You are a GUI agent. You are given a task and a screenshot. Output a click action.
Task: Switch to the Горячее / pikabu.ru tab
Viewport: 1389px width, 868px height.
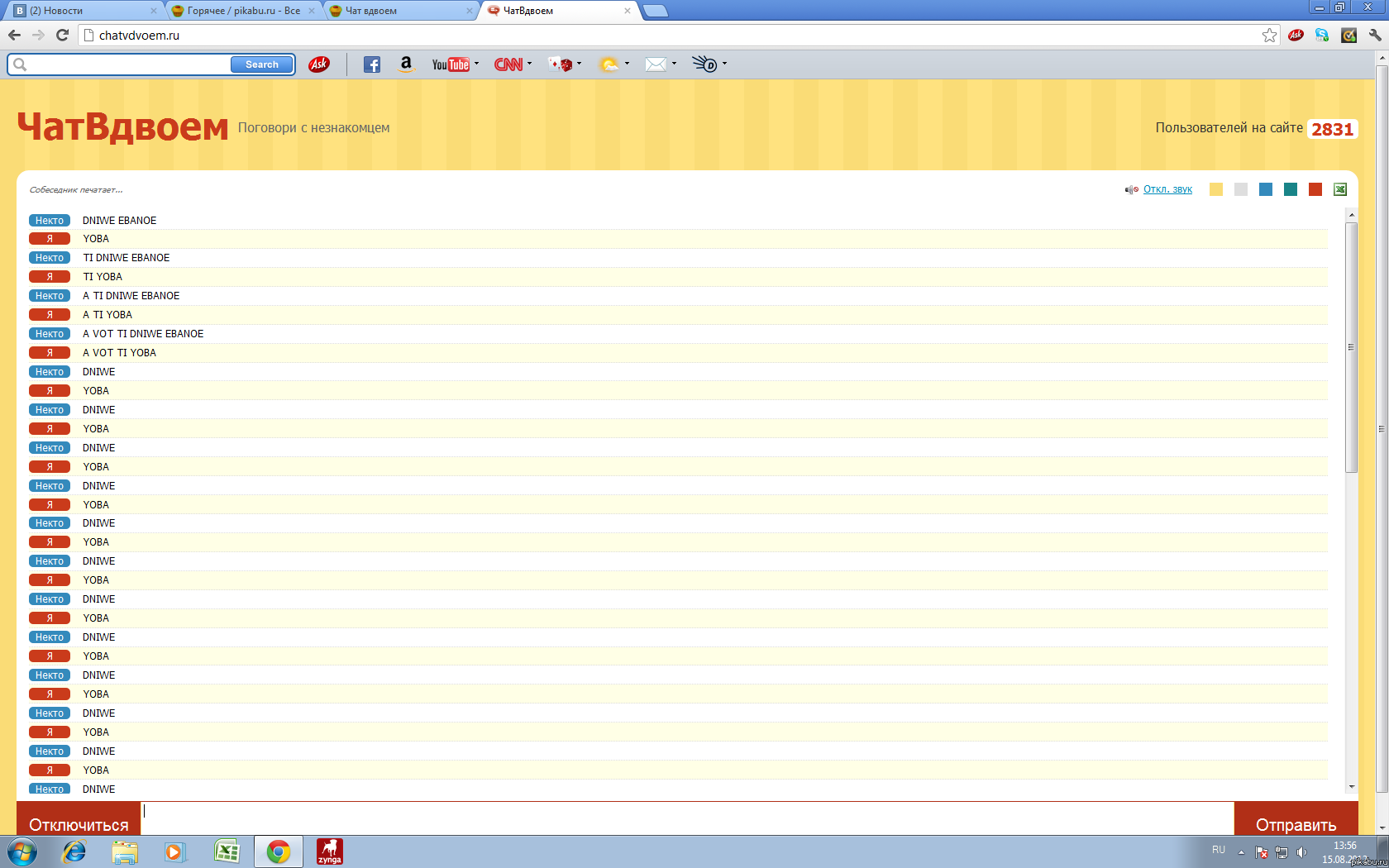243,11
